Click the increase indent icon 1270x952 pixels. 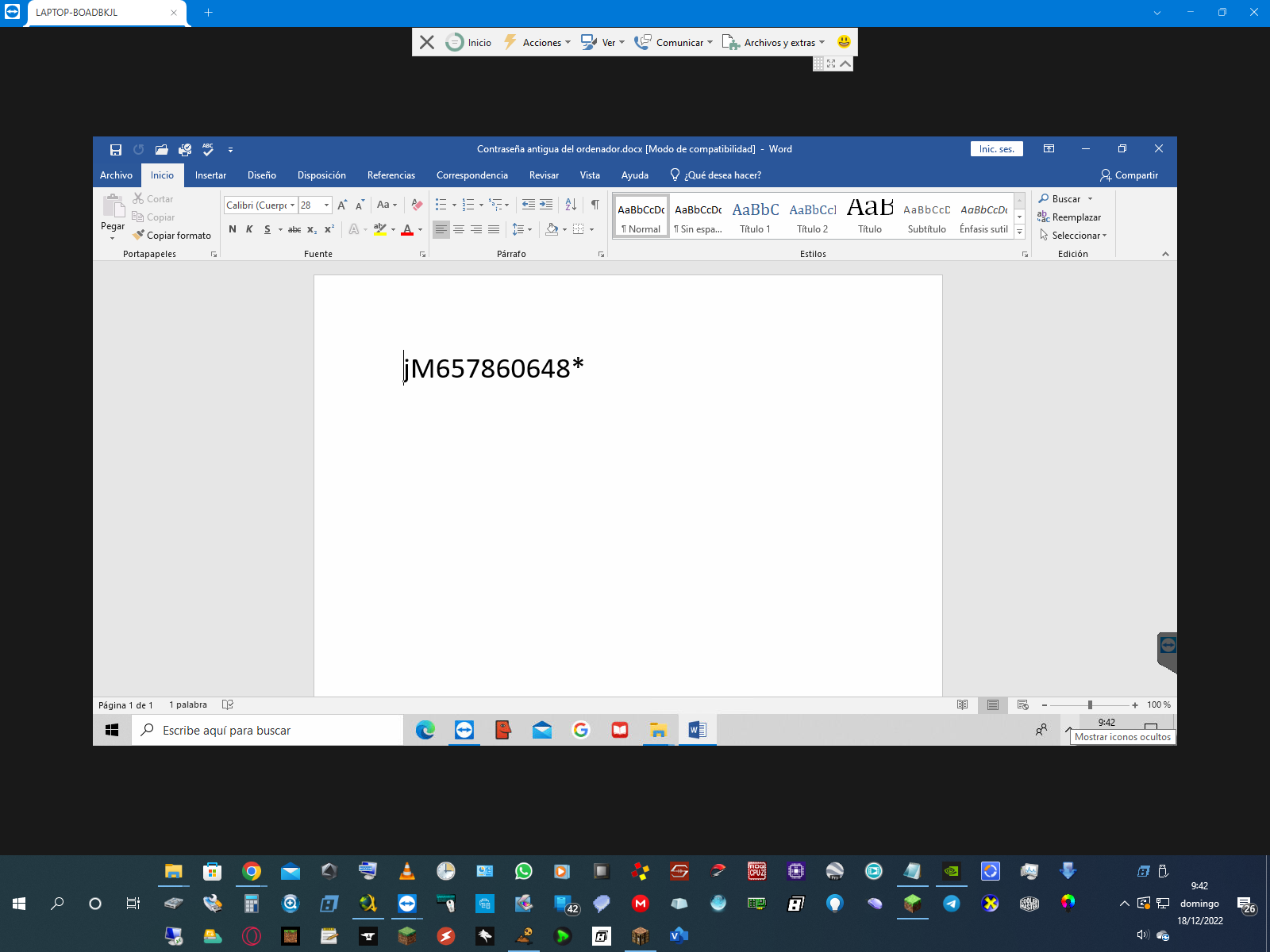[546, 205]
